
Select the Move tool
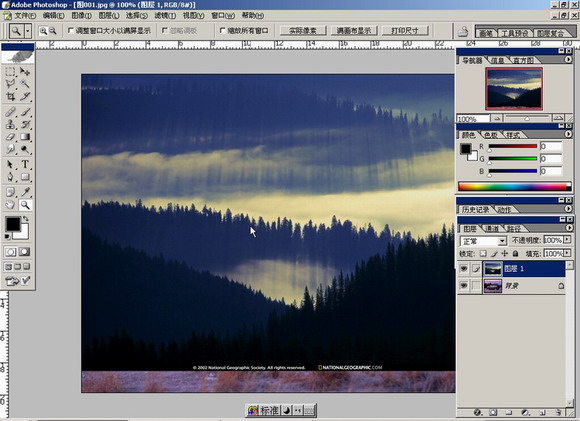tap(25, 71)
